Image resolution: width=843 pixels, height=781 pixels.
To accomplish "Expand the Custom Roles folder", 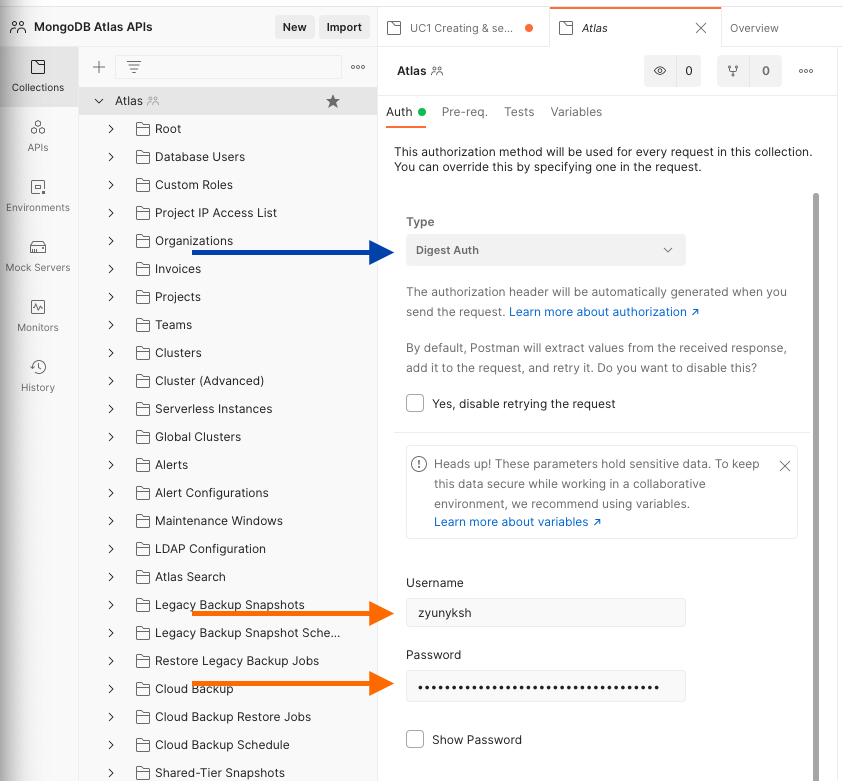I will click(x=111, y=185).
